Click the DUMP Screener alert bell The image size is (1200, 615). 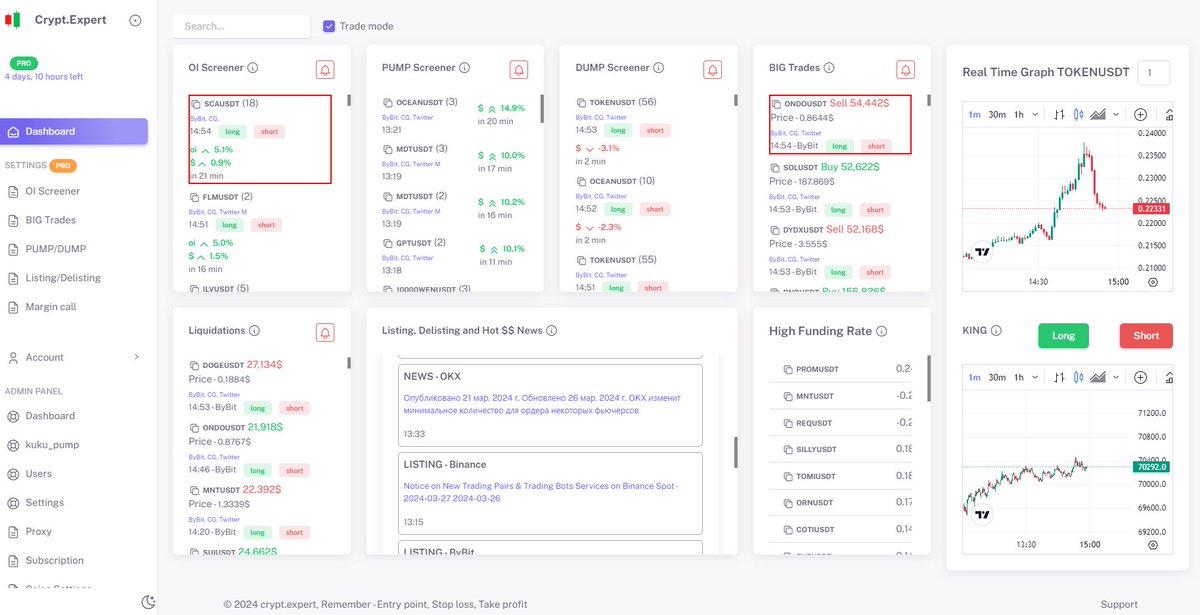click(x=712, y=69)
